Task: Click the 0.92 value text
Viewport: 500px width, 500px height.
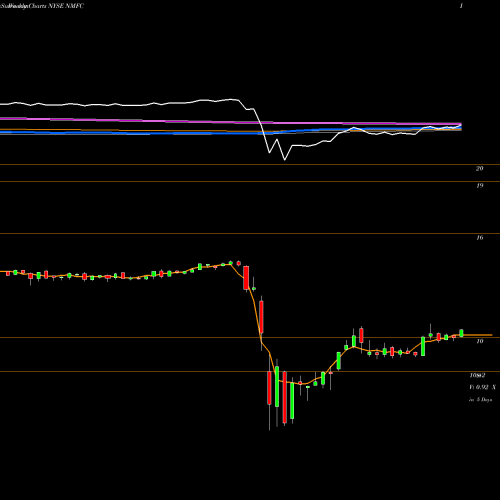Action: point(482,387)
